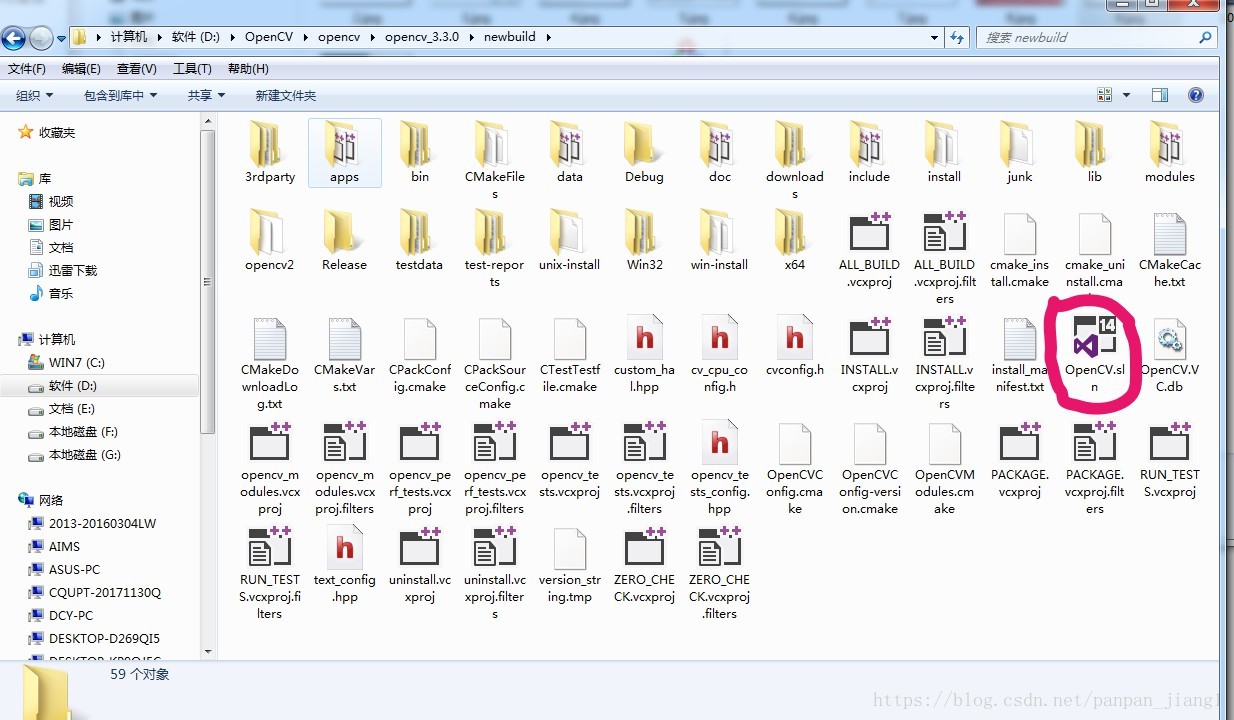
Task: Click the OpenCV breadcrumb segment
Action: tap(269, 37)
